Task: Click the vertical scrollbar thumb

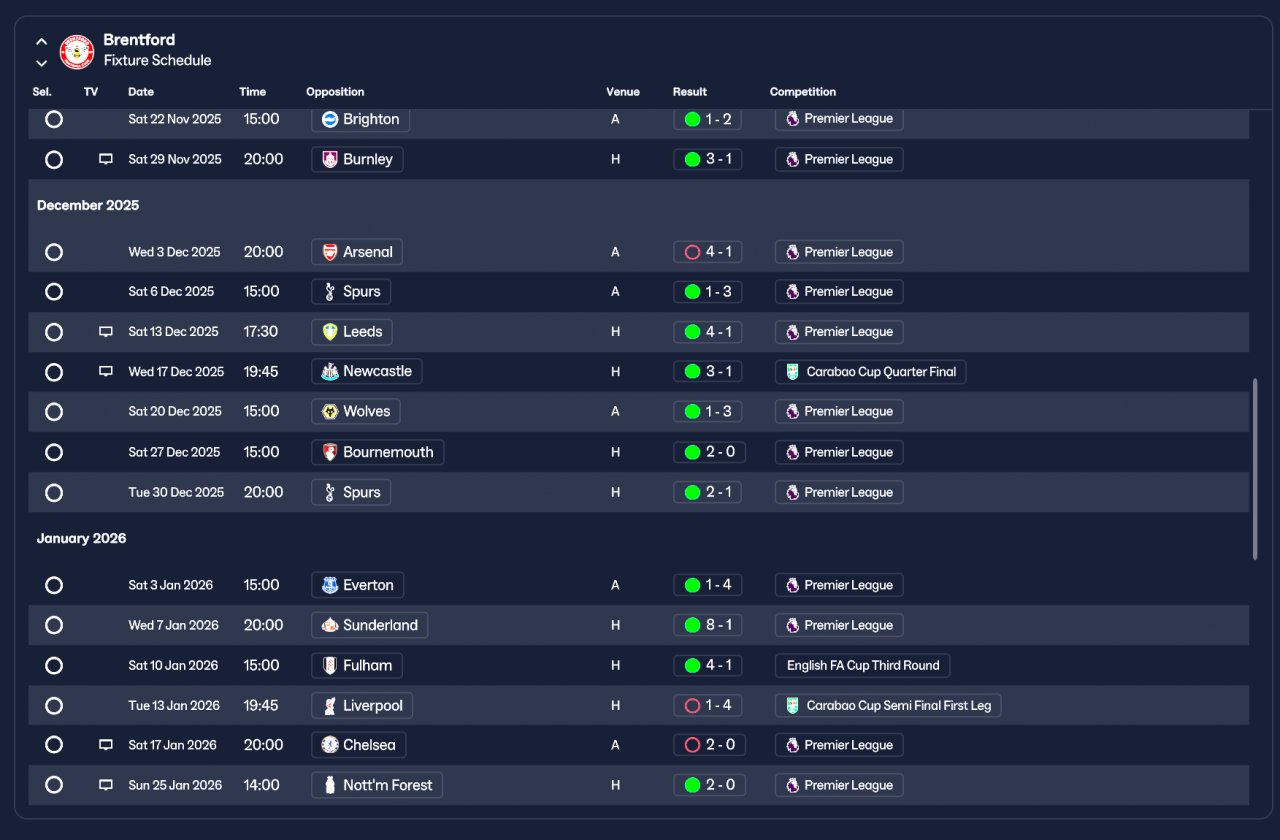Action: 1255,468
